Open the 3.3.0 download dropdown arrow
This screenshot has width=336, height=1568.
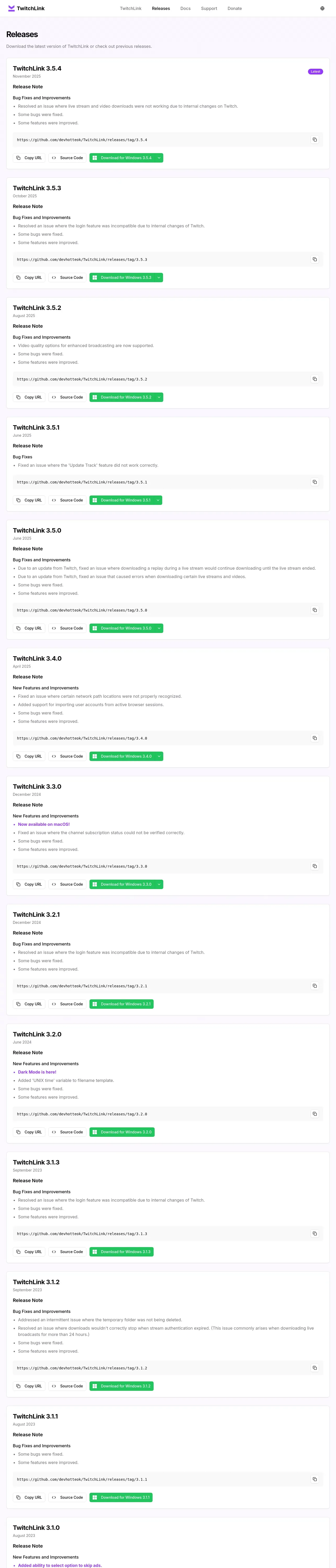(159, 884)
